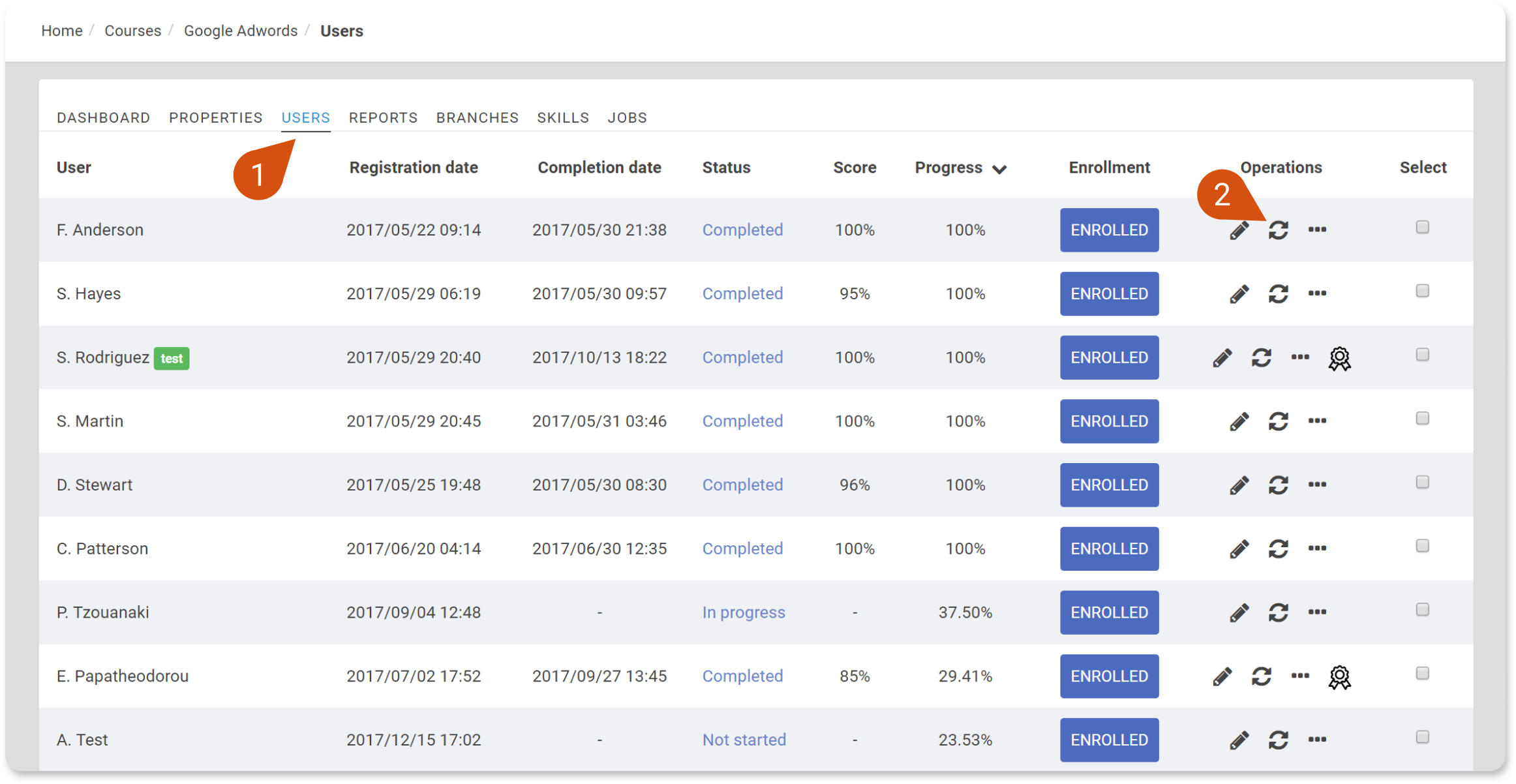
Task: Click the reset icon for D. Stewart
Action: (x=1279, y=486)
